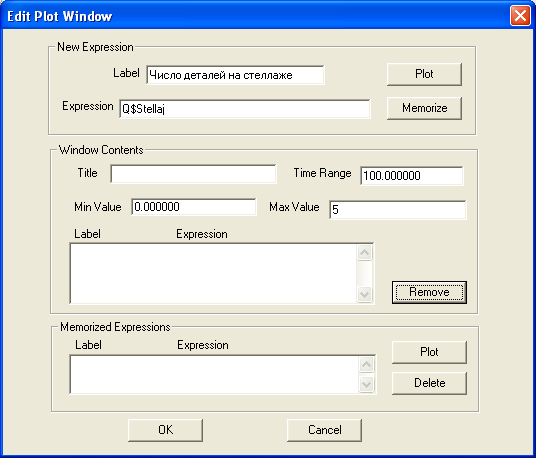Click into the empty Title field
The height and width of the screenshot is (458, 536).
pos(193,174)
